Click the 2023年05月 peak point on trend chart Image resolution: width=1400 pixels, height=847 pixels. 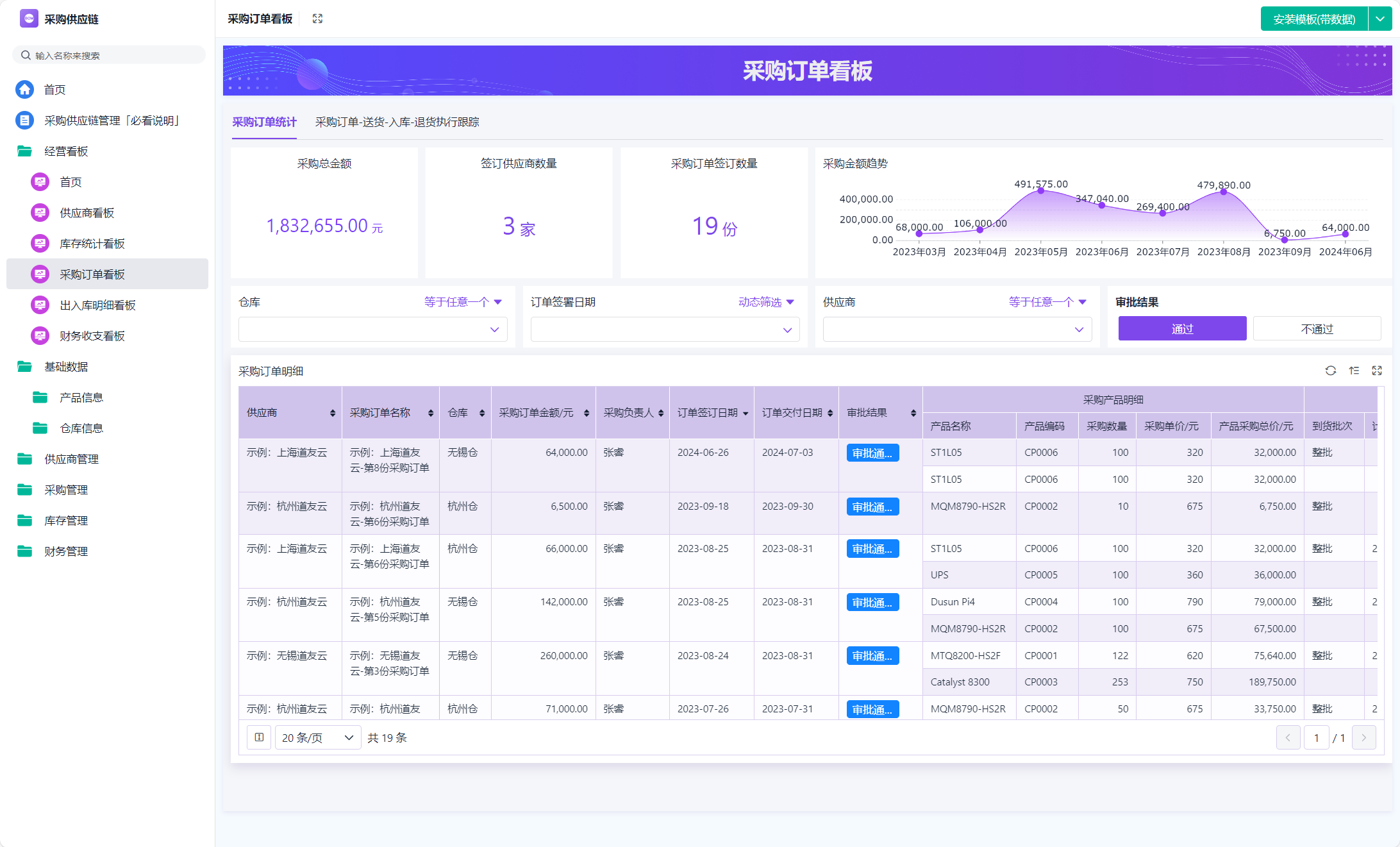coord(1041,191)
